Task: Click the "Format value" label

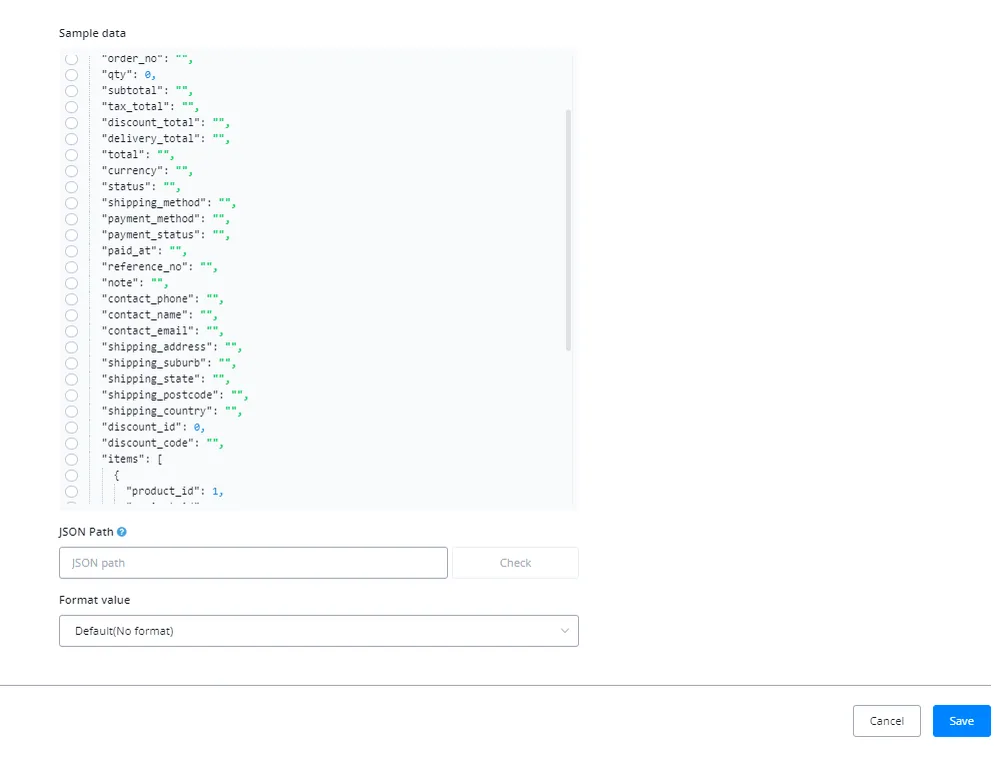Action: tap(94, 600)
